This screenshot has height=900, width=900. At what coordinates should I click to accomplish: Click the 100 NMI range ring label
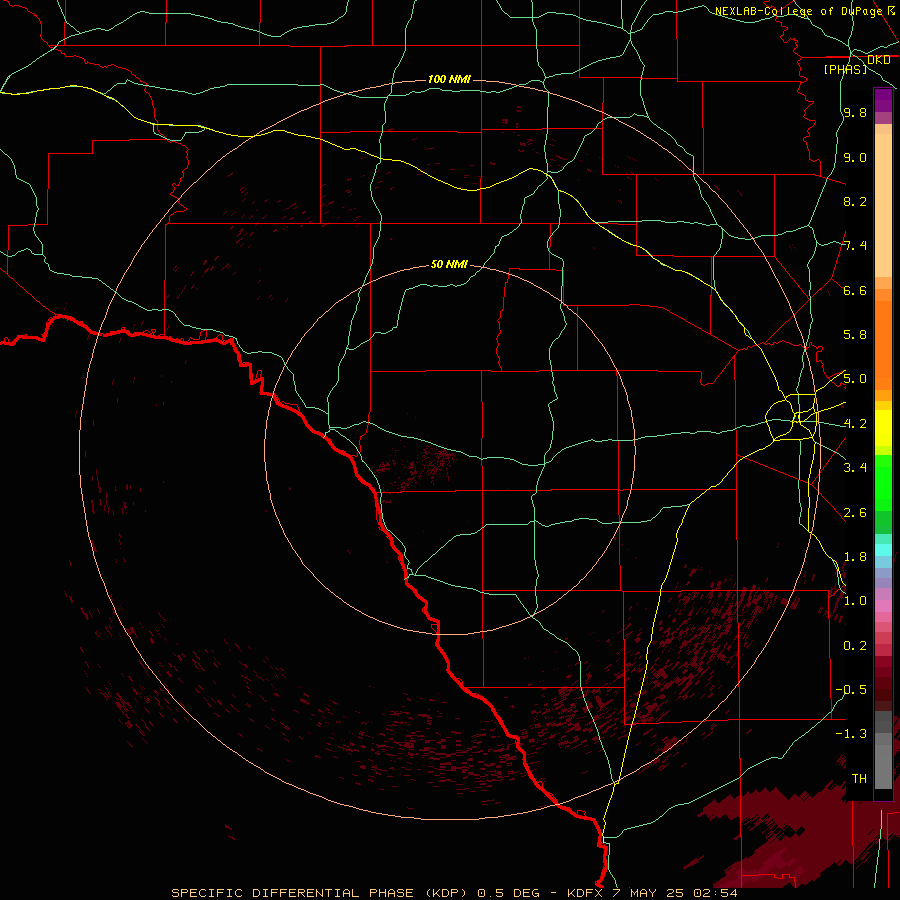pos(449,79)
